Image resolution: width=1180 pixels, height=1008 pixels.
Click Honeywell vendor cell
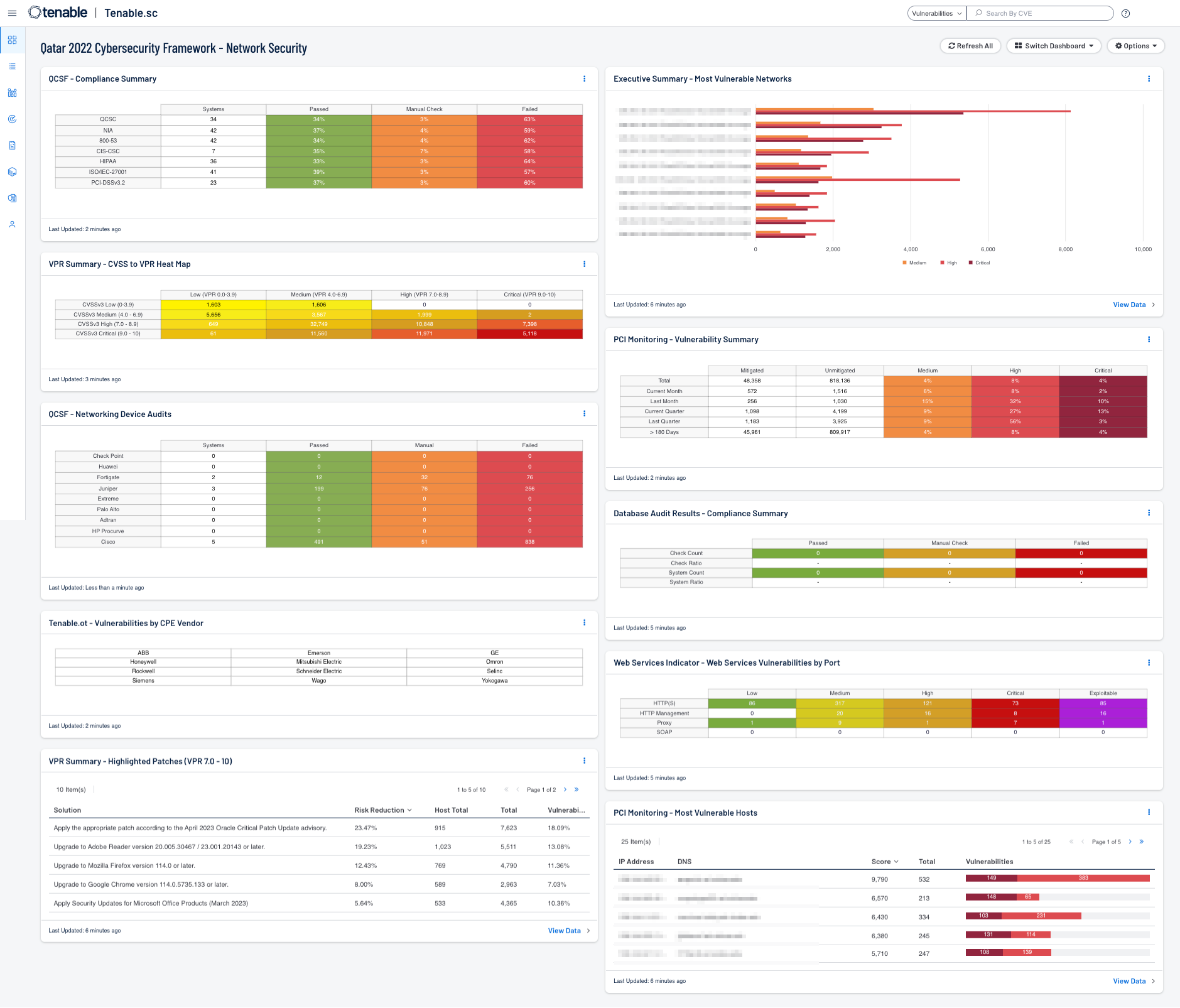[x=143, y=662]
